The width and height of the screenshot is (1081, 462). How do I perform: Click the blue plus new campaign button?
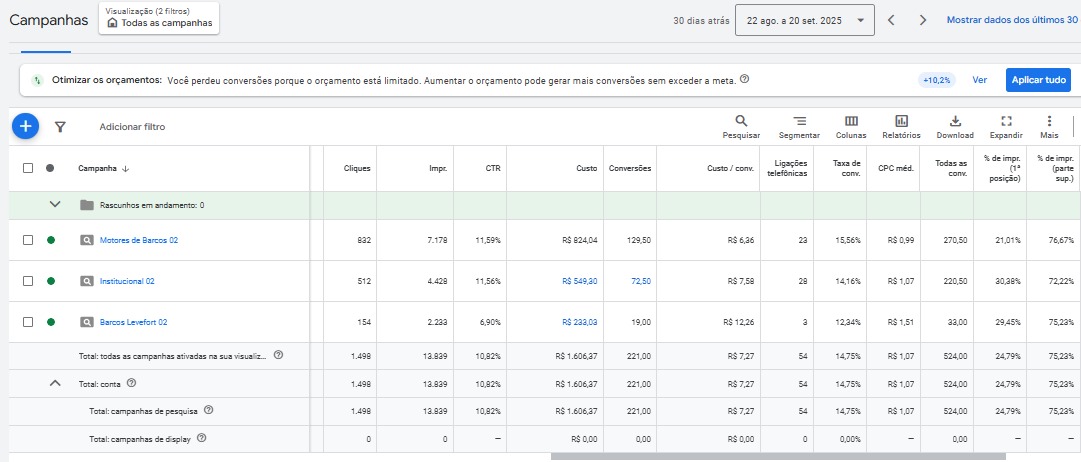[25, 126]
